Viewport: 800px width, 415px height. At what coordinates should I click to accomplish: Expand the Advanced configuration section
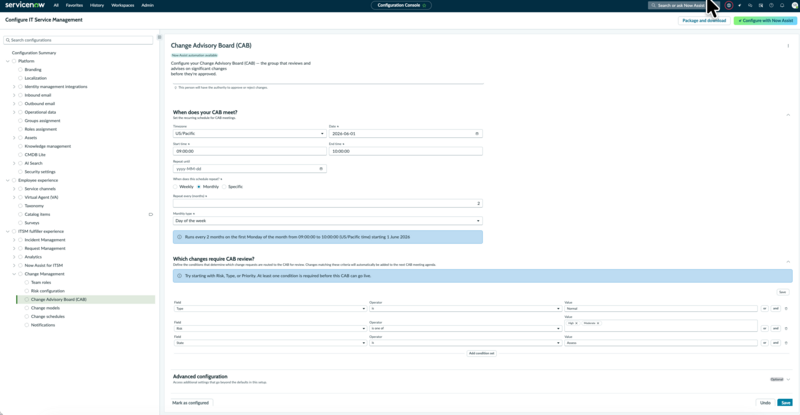[788, 380]
